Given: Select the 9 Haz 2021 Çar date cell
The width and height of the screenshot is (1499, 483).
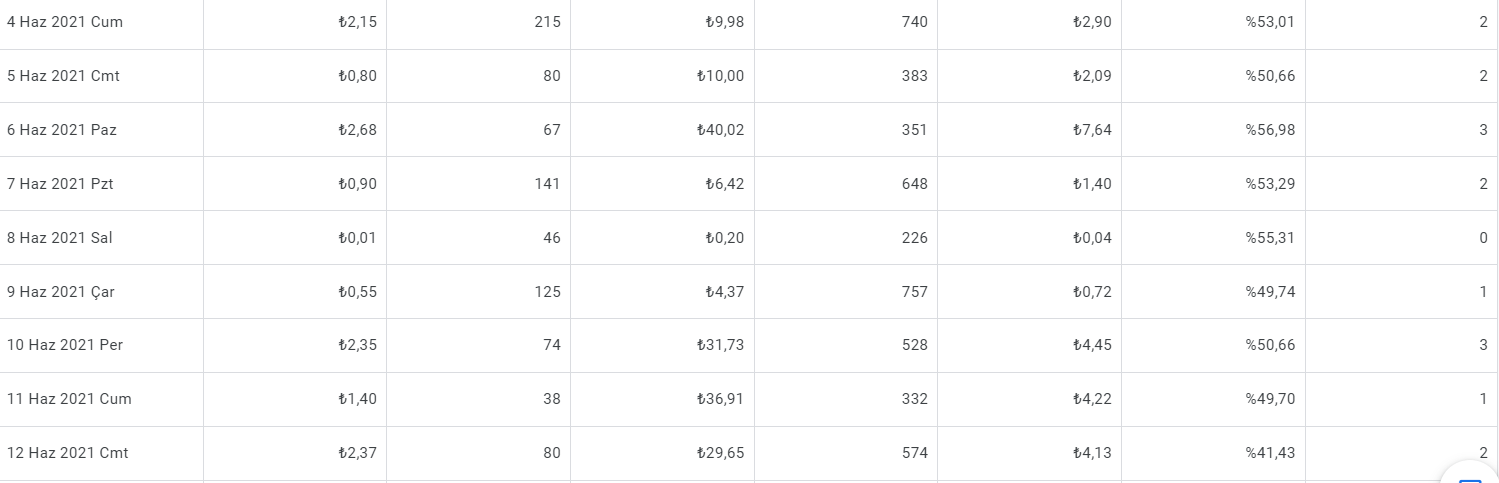Looking at the screenshot, I should (101, 292).
